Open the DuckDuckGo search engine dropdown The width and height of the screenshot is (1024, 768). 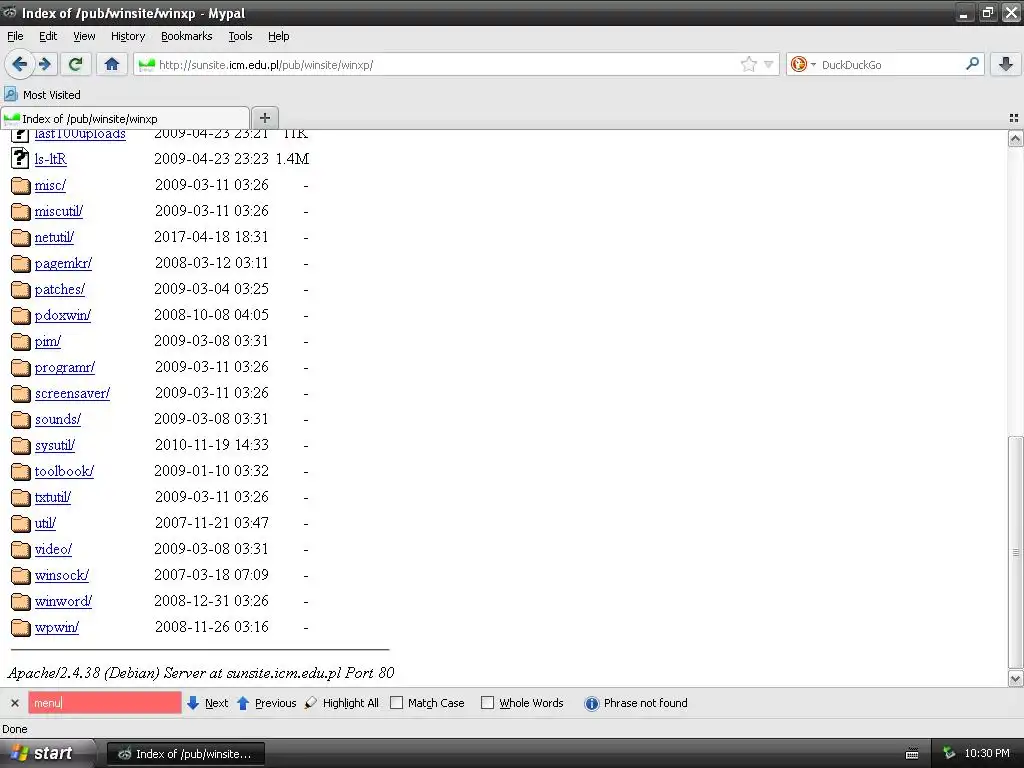coord(803,64)
